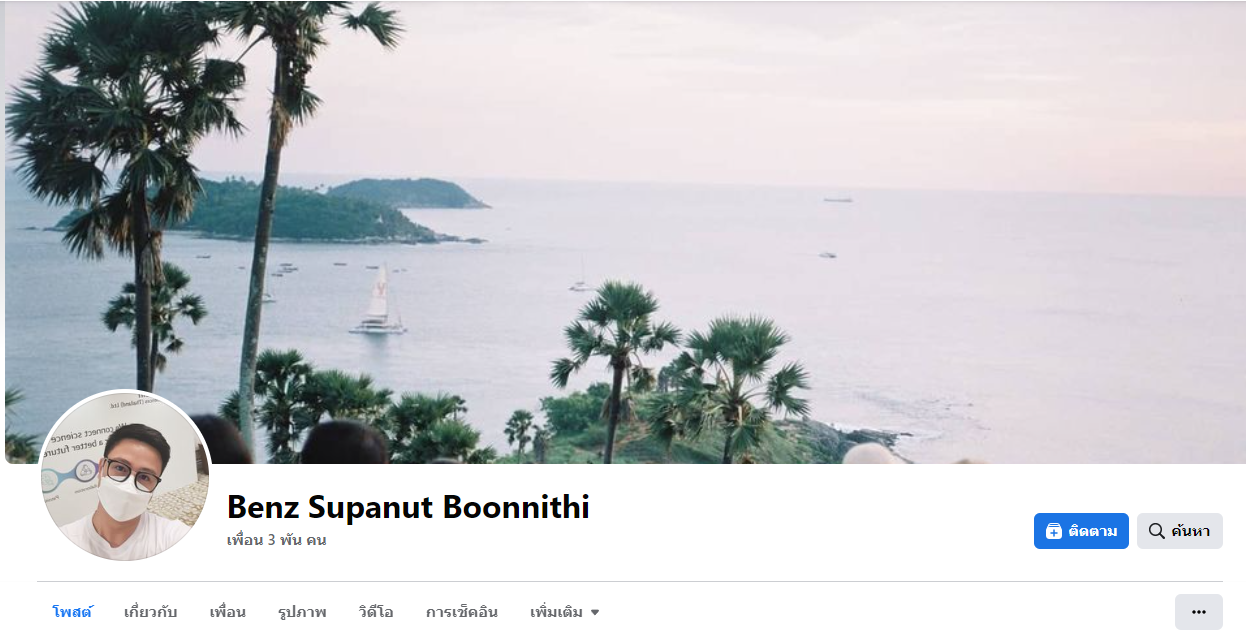
Task: Open the เพื่อน tab
Action: (228, 612)
